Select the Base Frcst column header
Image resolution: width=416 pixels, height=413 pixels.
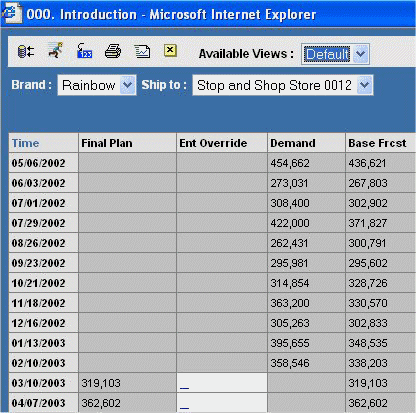(x=381, y=143)
